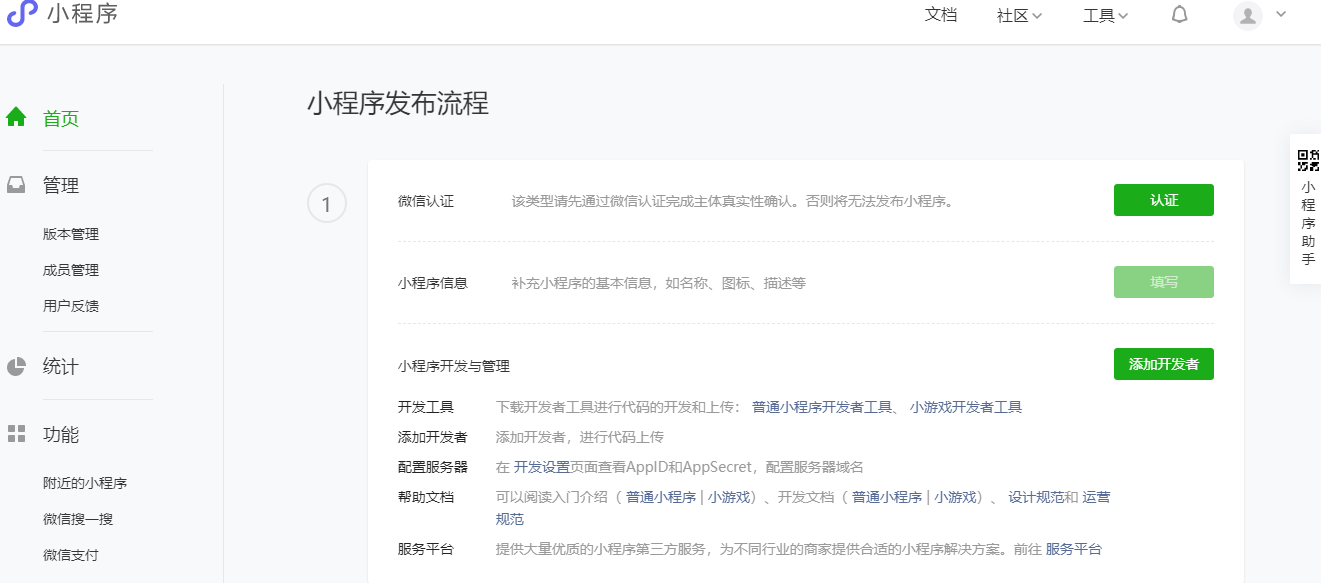Open 成员管理 in the sidebar
The image size is (1321, 583).
[71, 270]
